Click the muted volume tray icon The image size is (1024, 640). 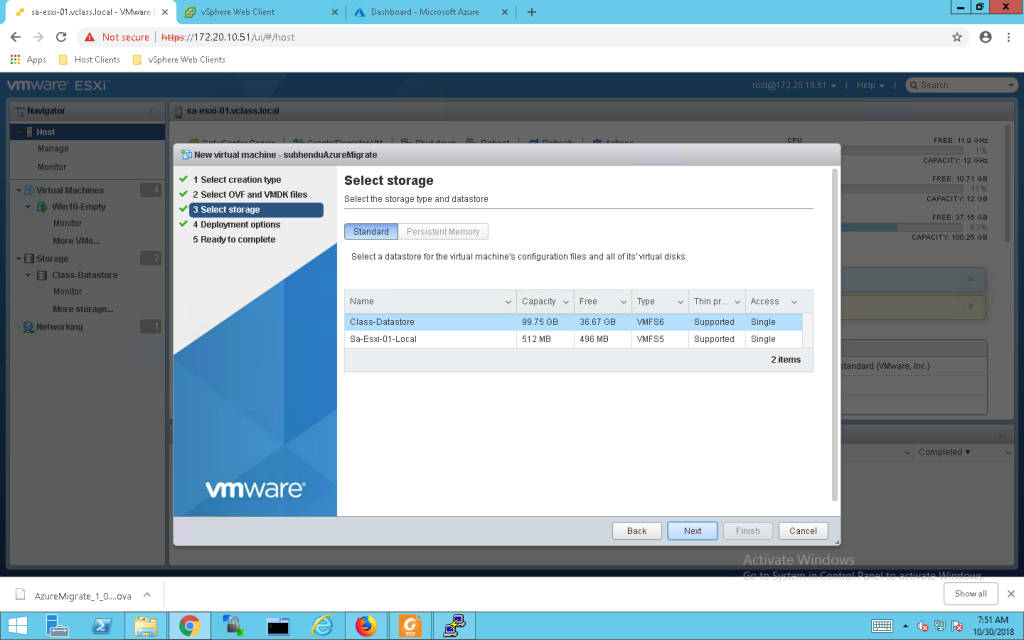pyautogui.click(x=923, y=626)
